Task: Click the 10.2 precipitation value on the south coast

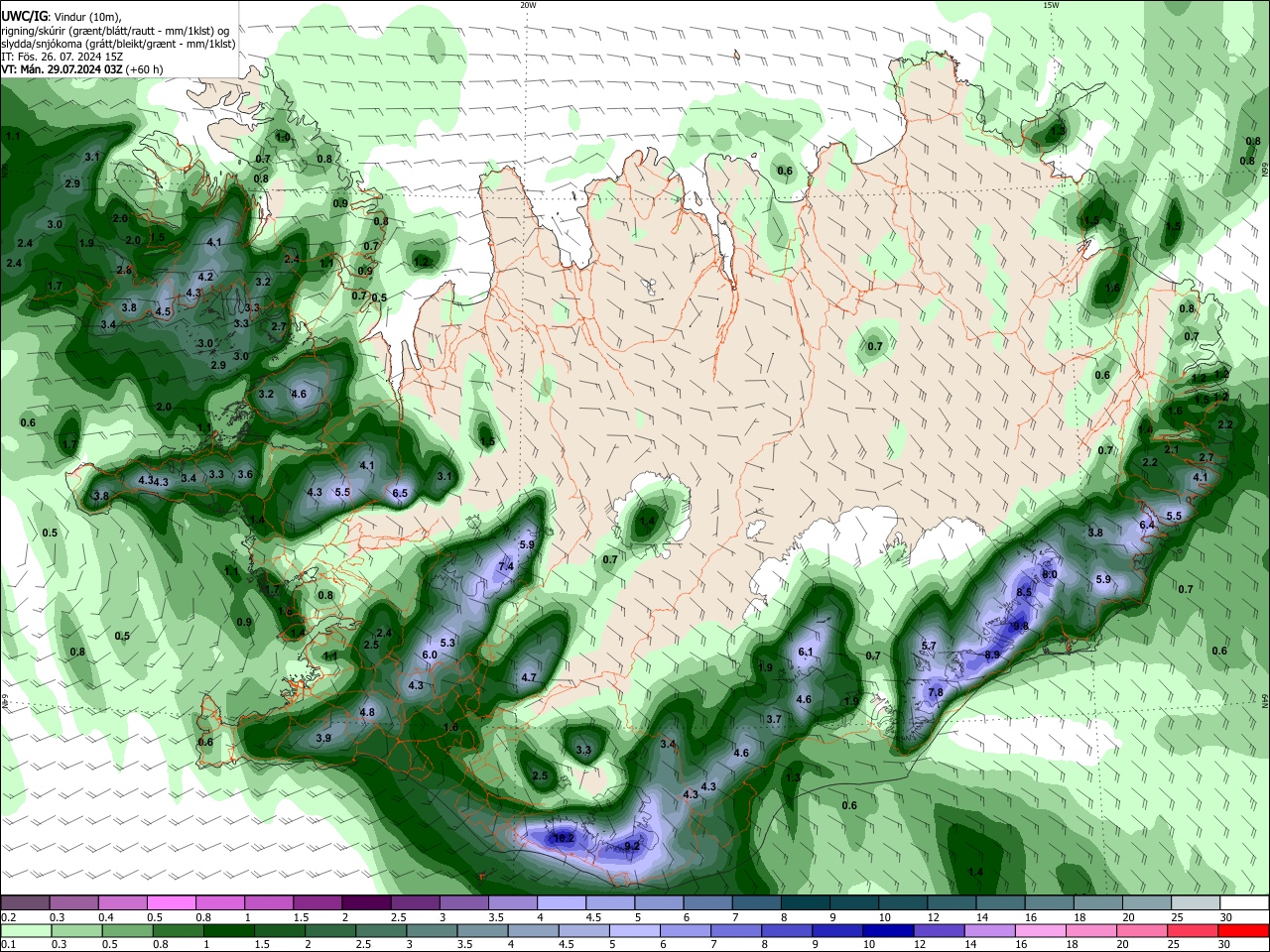Action: tap(564, 838)
